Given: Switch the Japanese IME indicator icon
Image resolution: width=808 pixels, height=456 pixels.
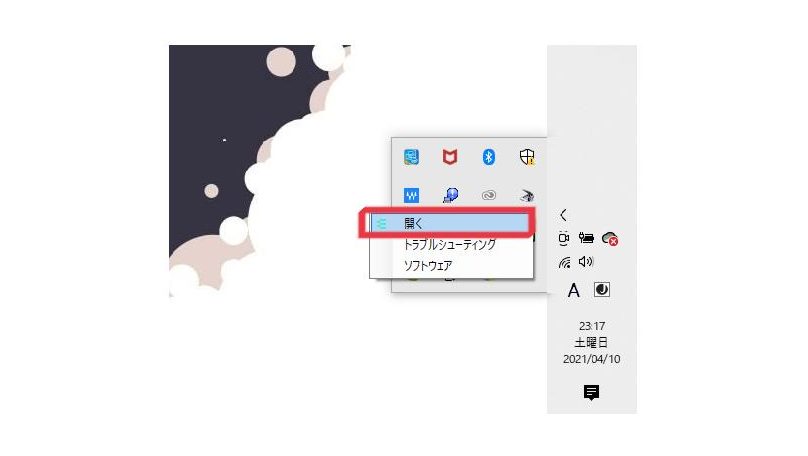Looking at the screenshot, I should (601, 290).
